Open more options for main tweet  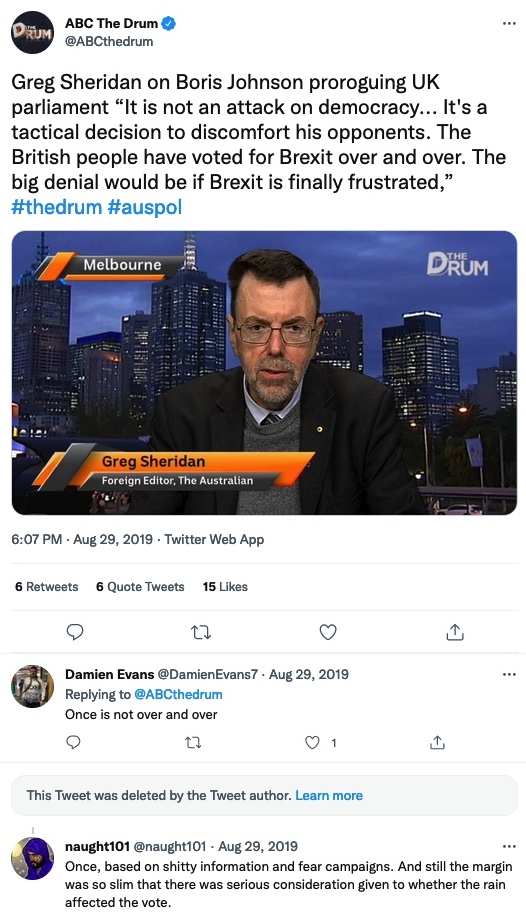click(x=509, y=23)
